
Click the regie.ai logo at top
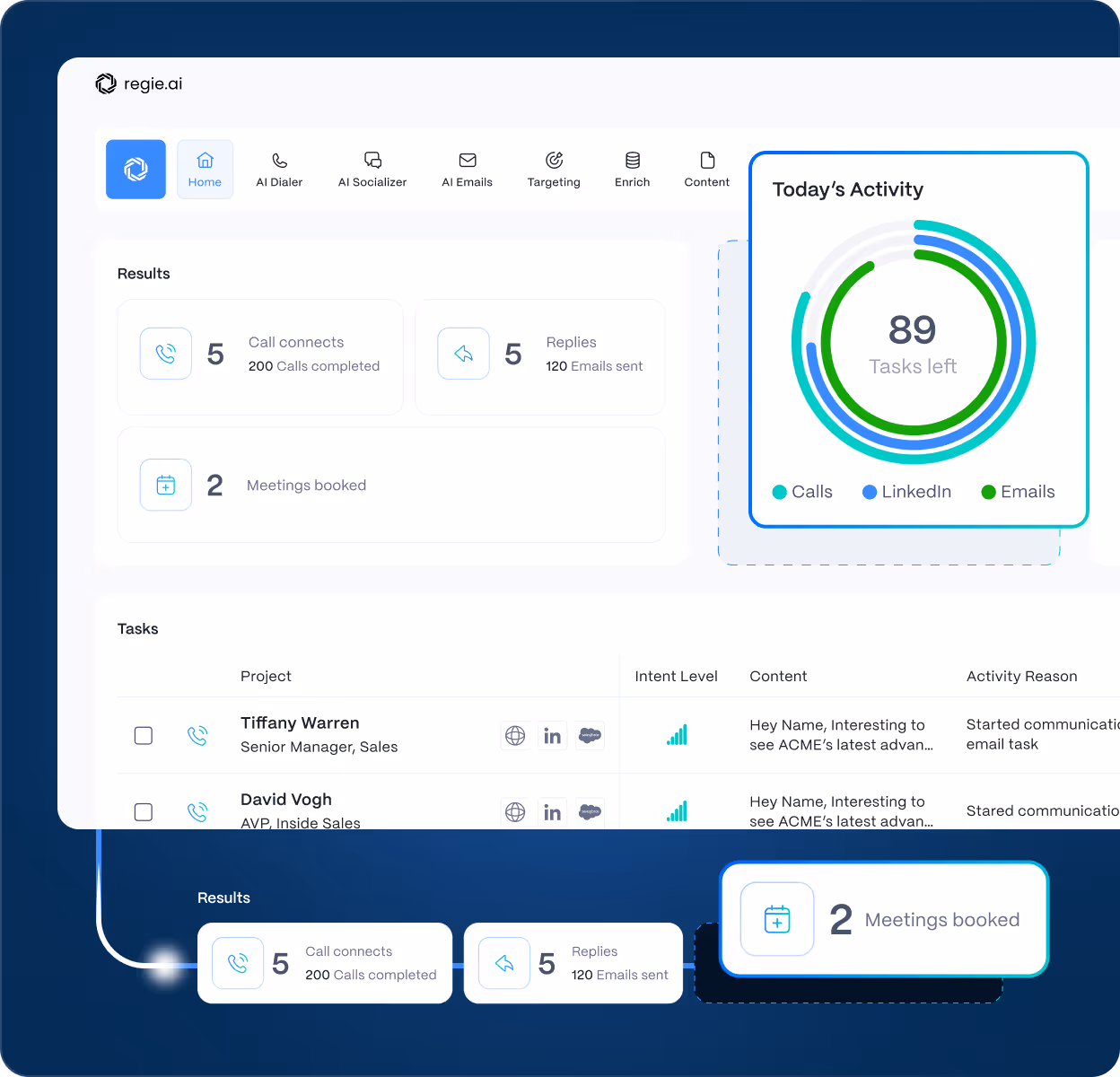[x=139, y=83]
